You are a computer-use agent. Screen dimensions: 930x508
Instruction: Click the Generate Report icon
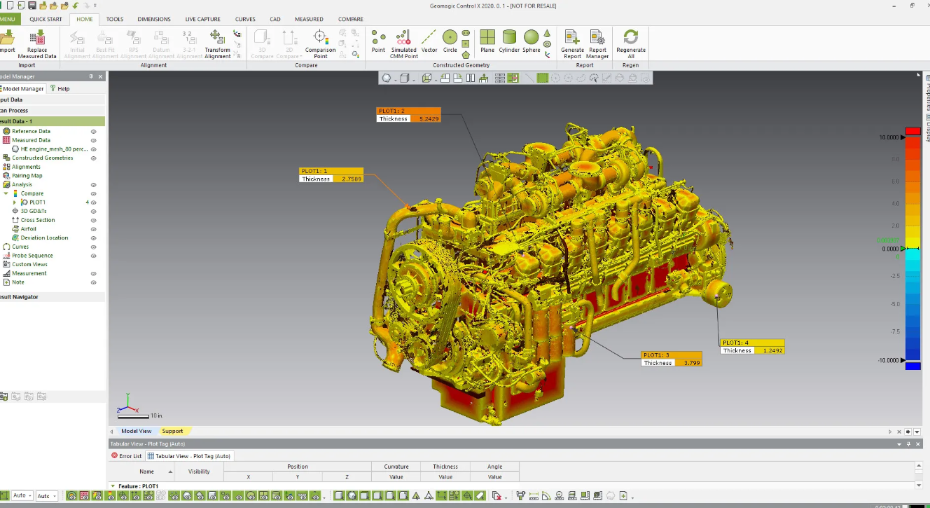(572, 38)
